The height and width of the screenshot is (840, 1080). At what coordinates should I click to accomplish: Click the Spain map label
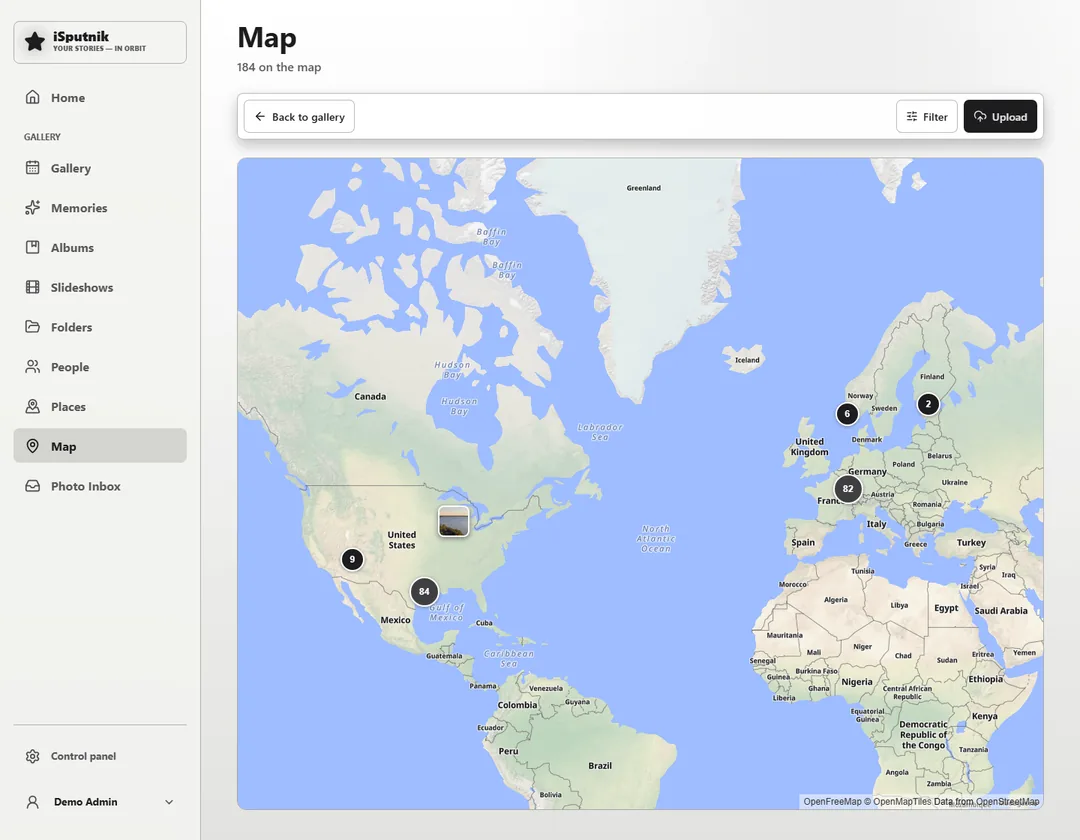(803, 543)
